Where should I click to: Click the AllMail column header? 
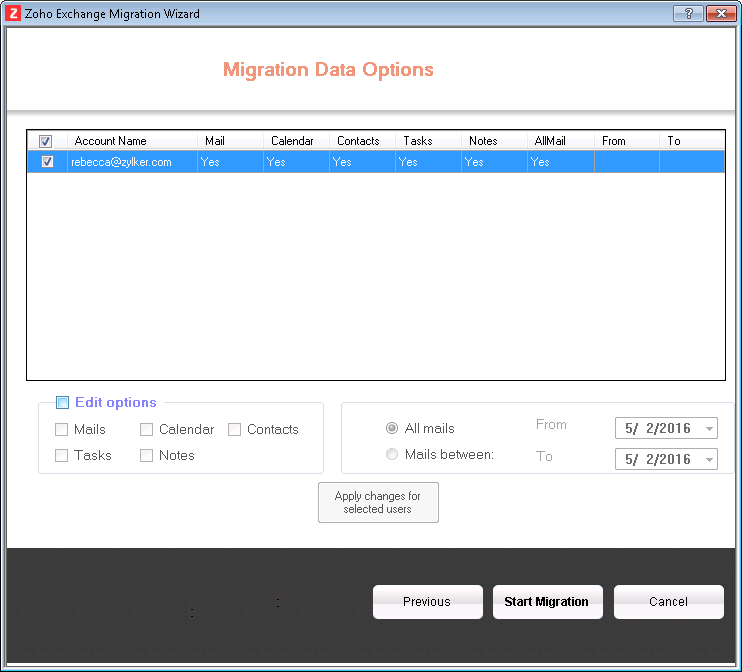(x=549, y=141)
